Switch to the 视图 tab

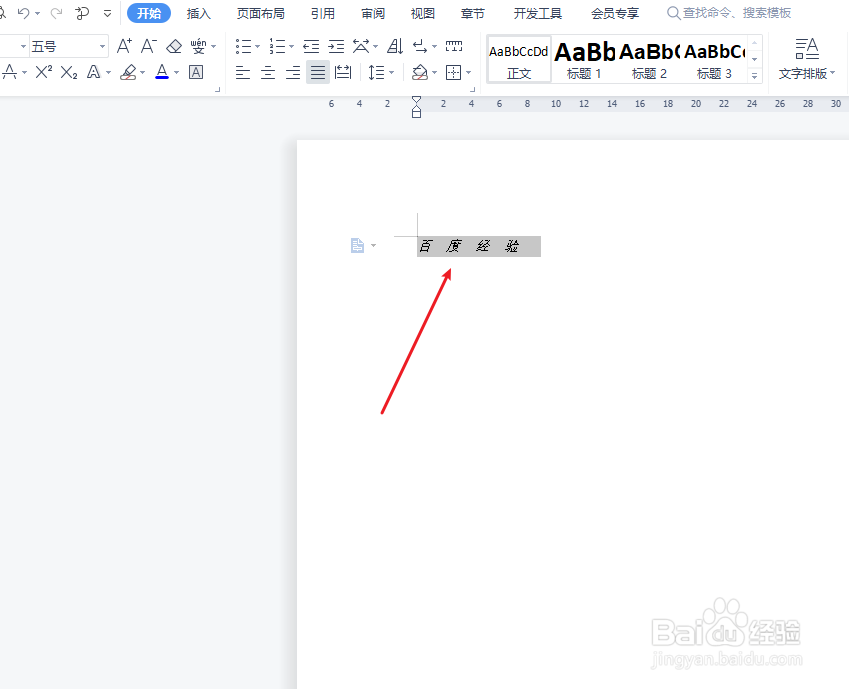pyautogui.click(x=423, y=13)
